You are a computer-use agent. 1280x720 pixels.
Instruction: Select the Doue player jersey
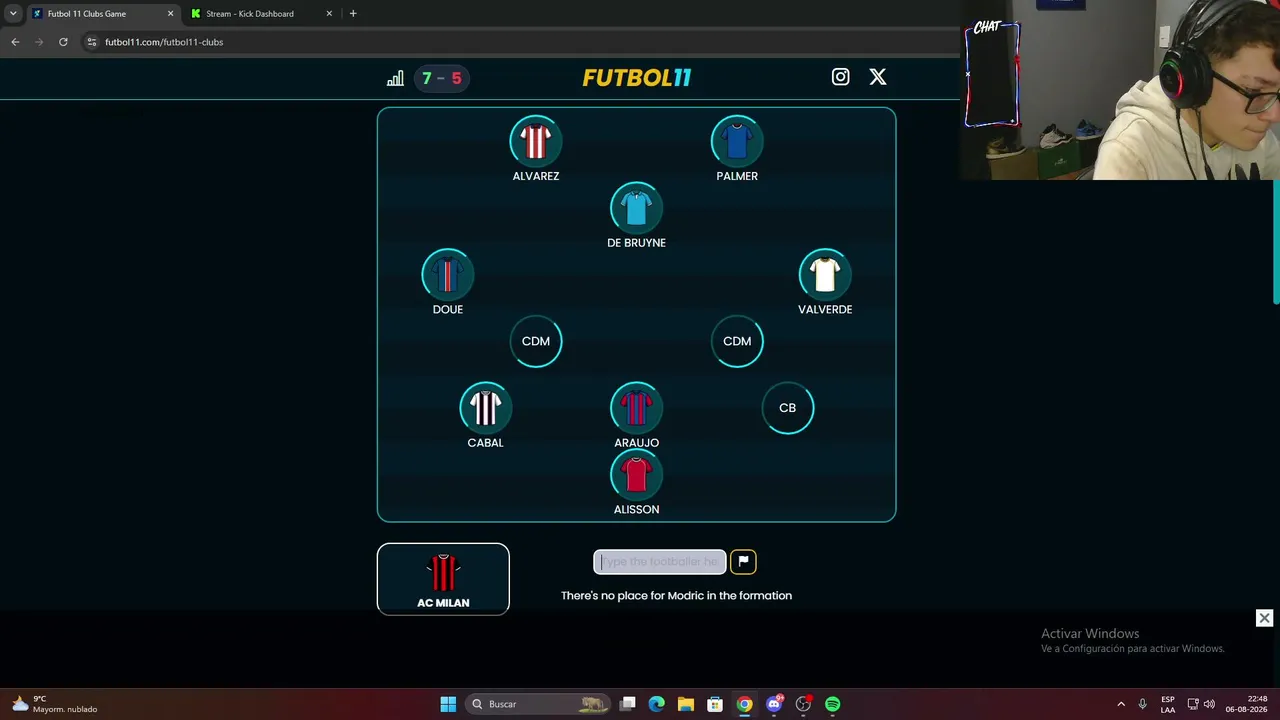(x=448, y=275)
